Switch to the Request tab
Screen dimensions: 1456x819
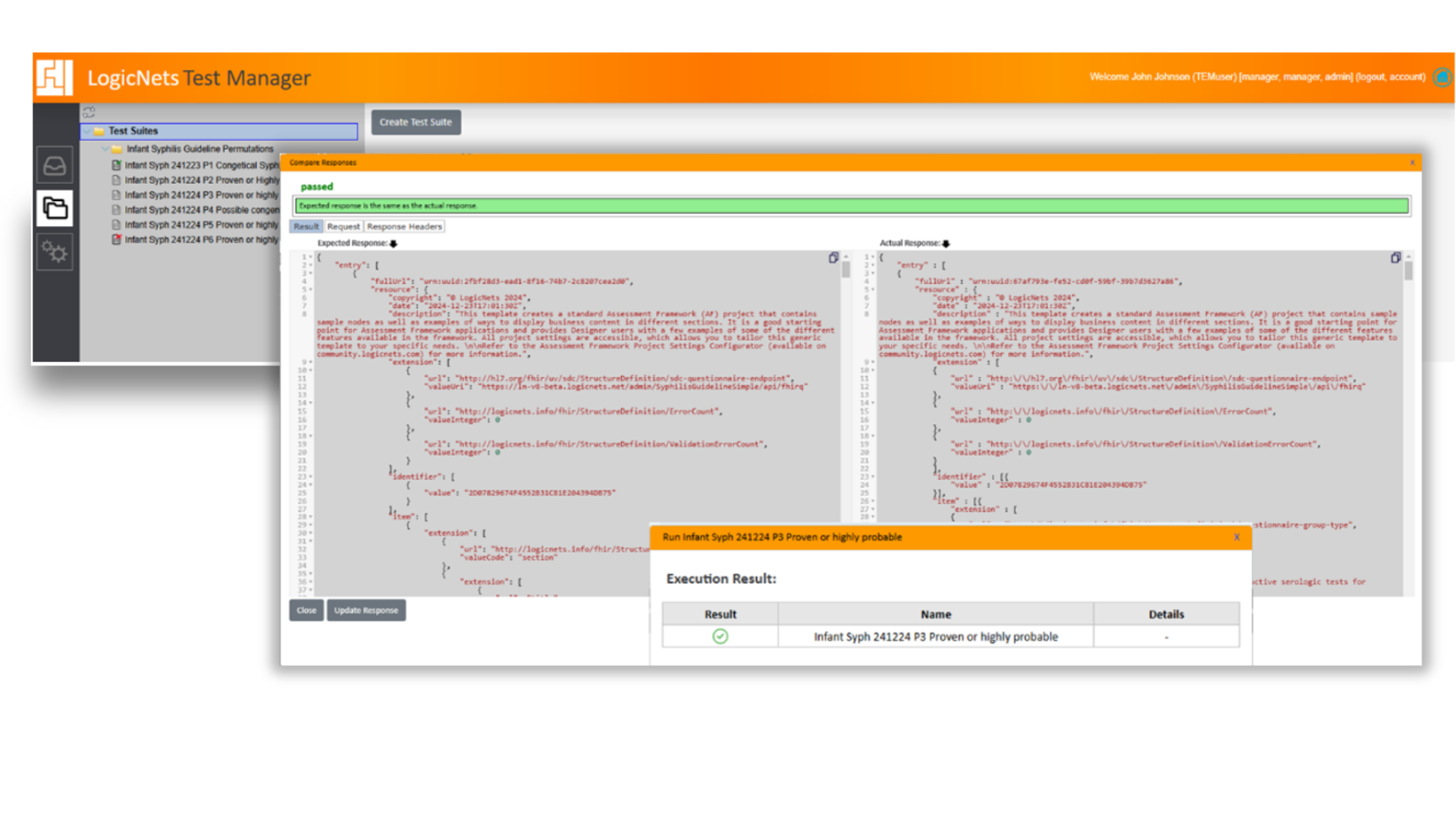click(x=344, y=226)
